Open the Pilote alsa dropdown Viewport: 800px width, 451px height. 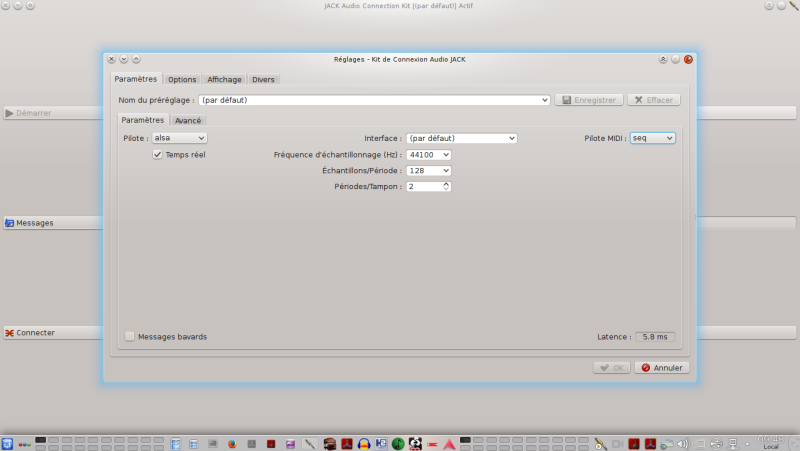click(179, 138)
